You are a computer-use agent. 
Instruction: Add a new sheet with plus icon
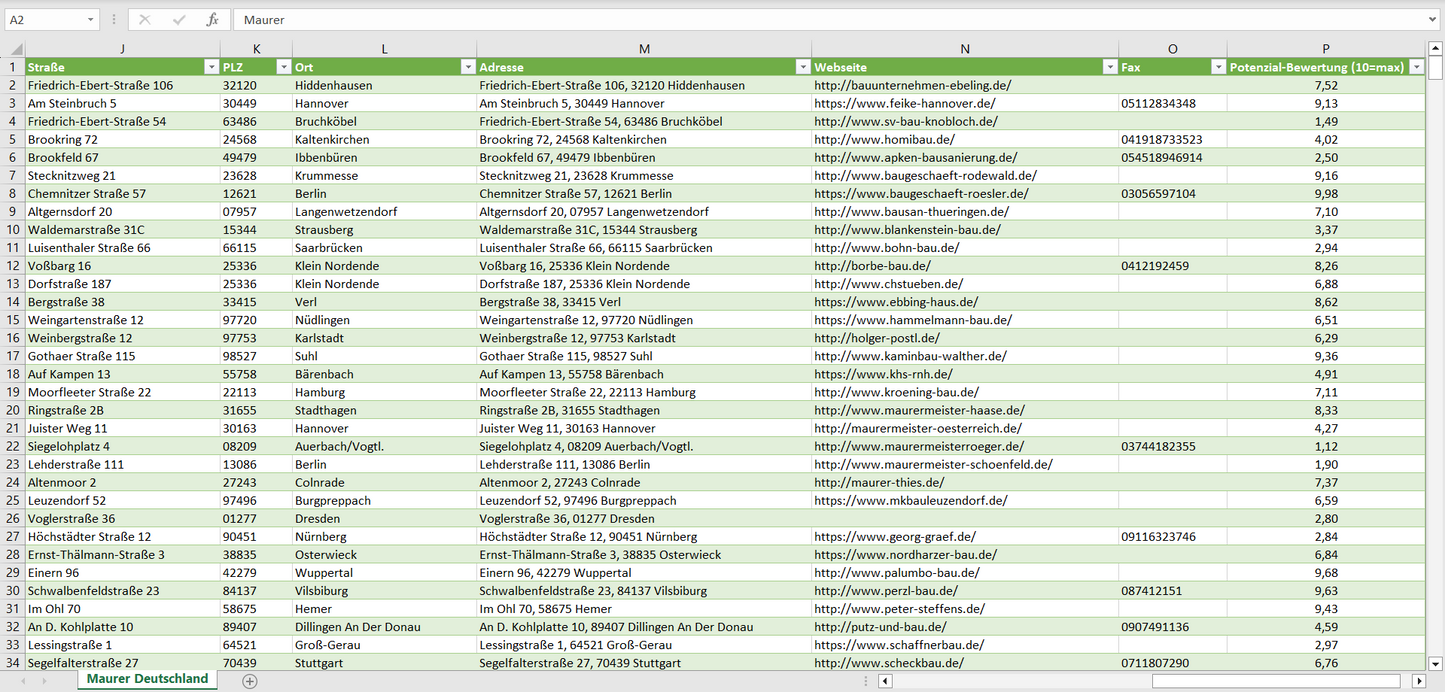[250, 681]
